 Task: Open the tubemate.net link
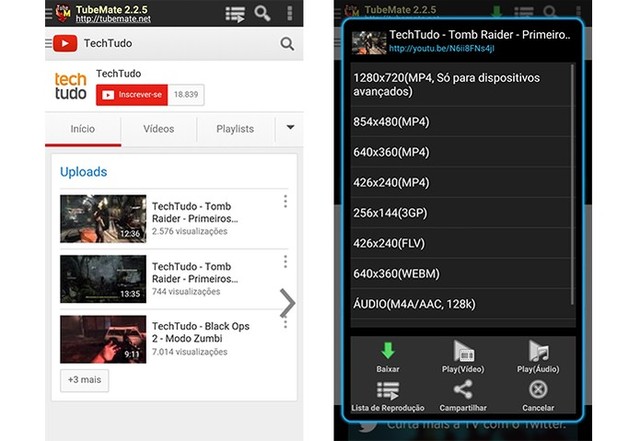[113, 19]
